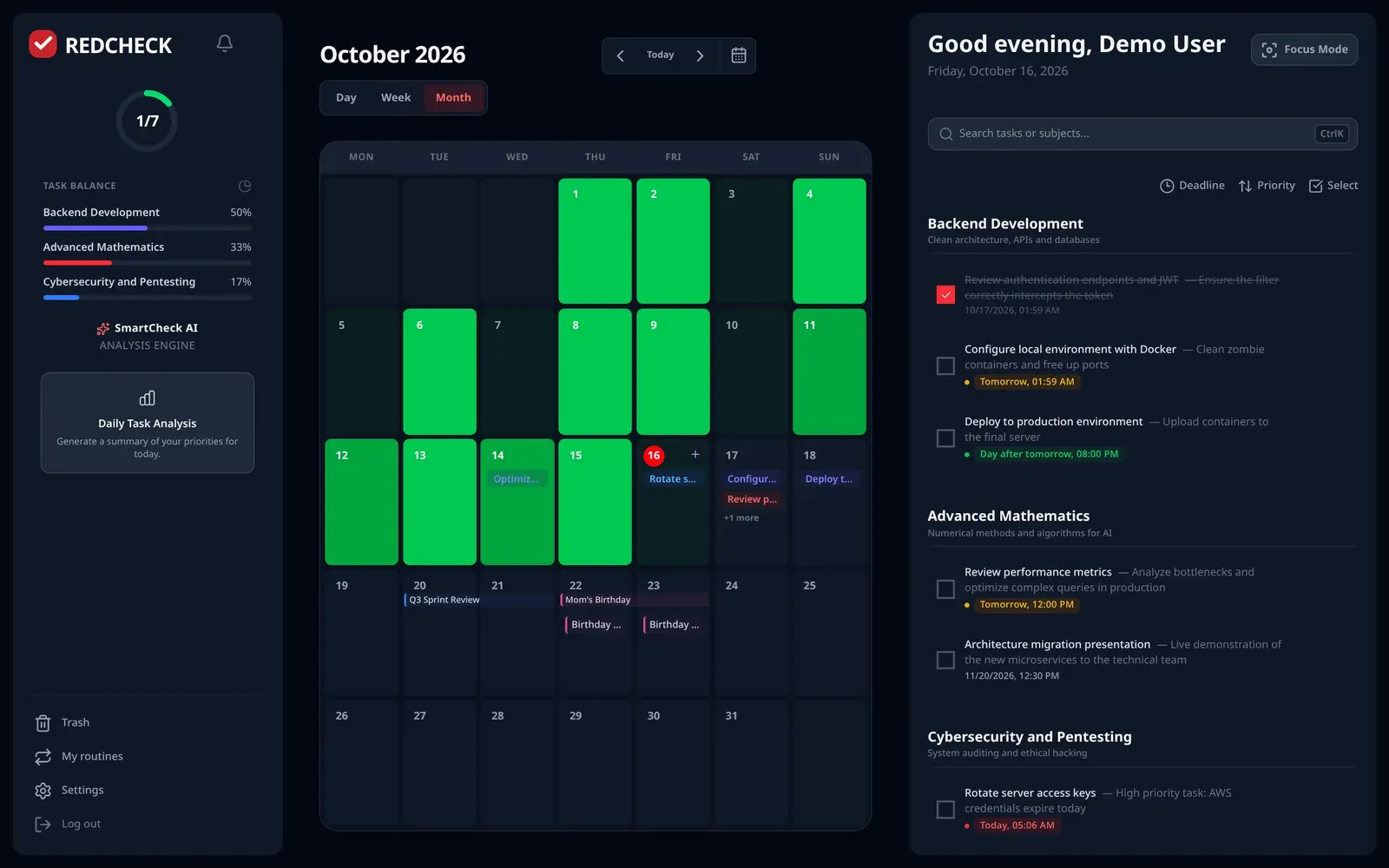Uncheck the Review authentication endpoints task

point(945,295)
